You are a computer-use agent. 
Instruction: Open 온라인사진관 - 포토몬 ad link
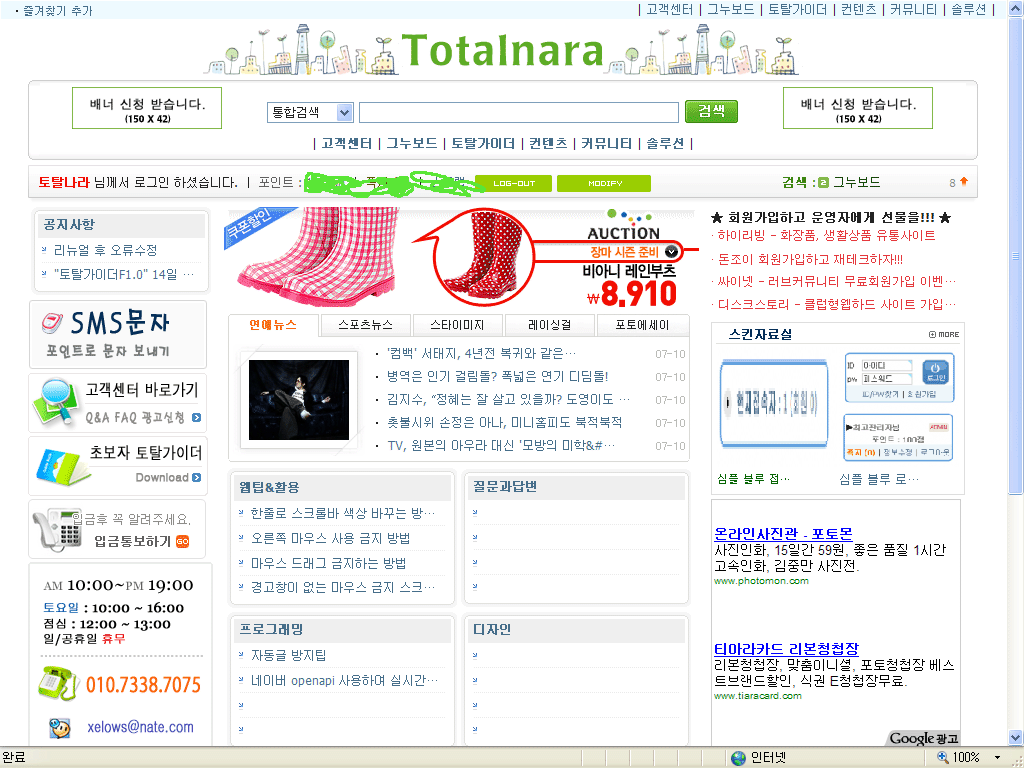pyautogui.click(x=783, y=534)
